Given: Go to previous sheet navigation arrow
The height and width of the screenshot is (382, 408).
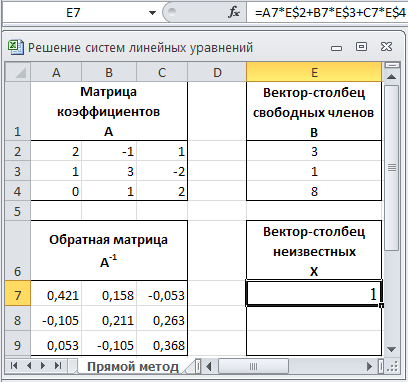Looking at the screenshot, I should tap(29, 366).
